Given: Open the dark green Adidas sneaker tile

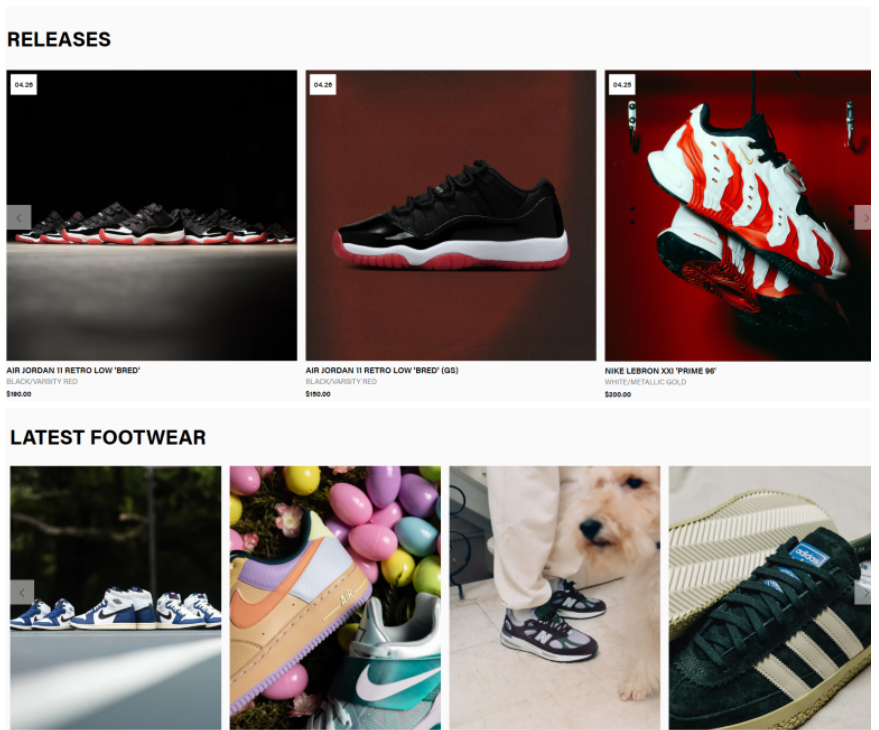Looking at the screenshot, I should click(770, 598).
